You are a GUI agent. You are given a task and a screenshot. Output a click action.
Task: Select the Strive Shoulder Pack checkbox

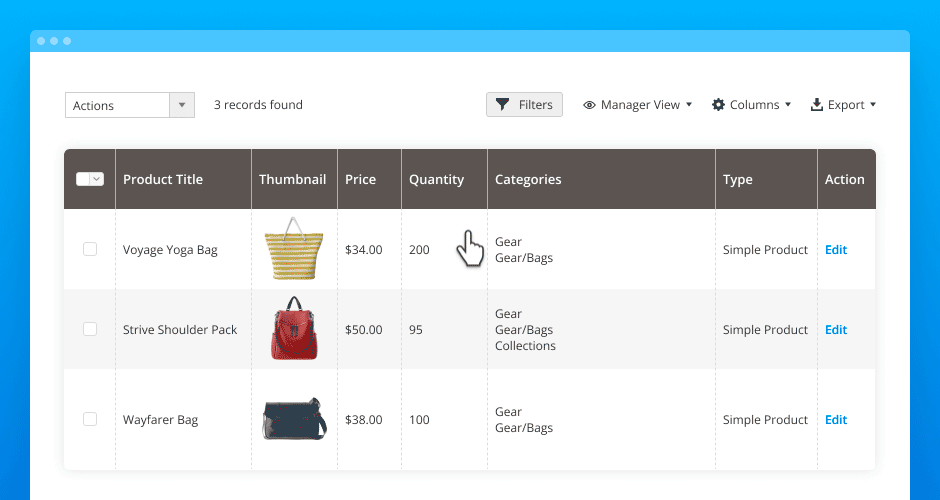(90, 329)
